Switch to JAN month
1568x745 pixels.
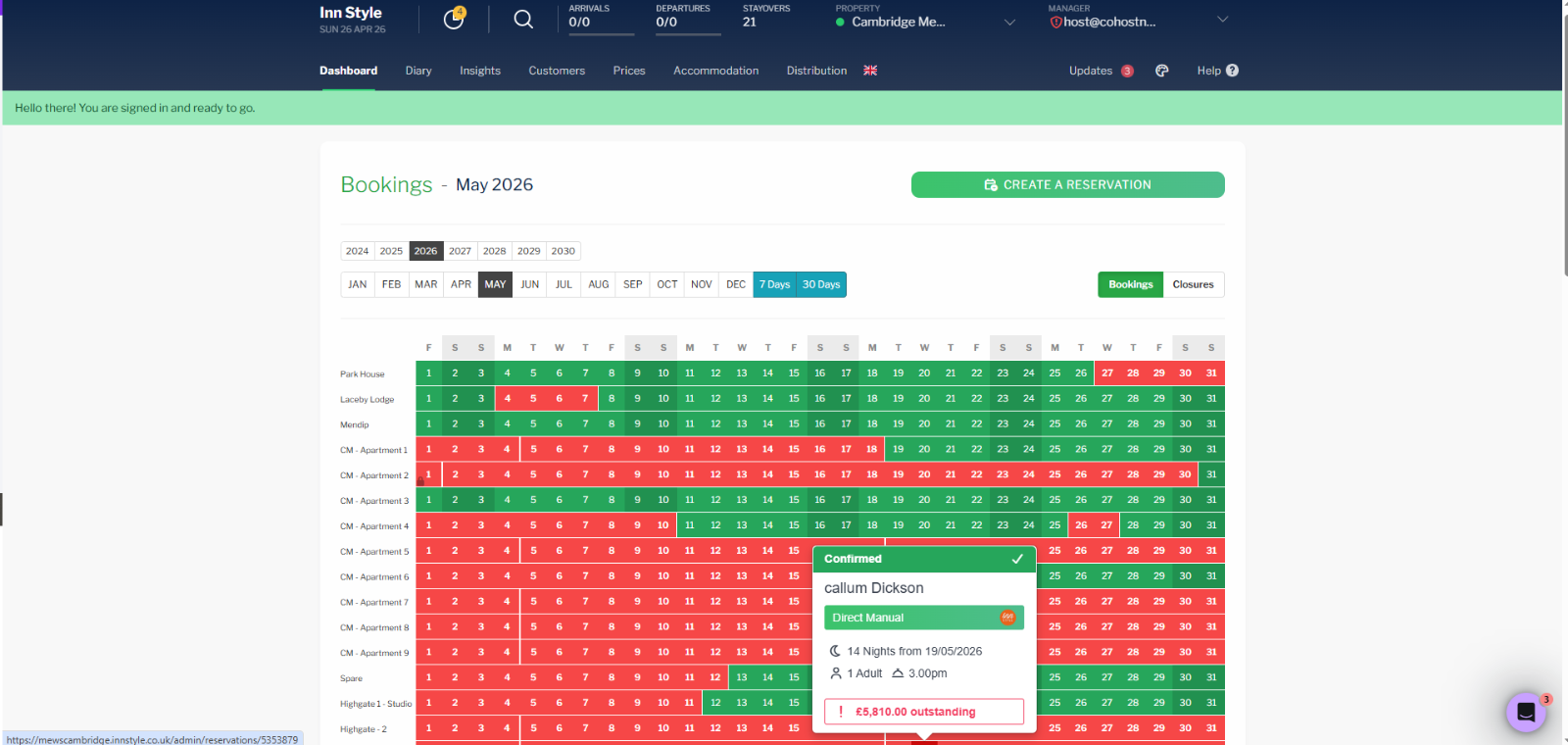(358, 284)
